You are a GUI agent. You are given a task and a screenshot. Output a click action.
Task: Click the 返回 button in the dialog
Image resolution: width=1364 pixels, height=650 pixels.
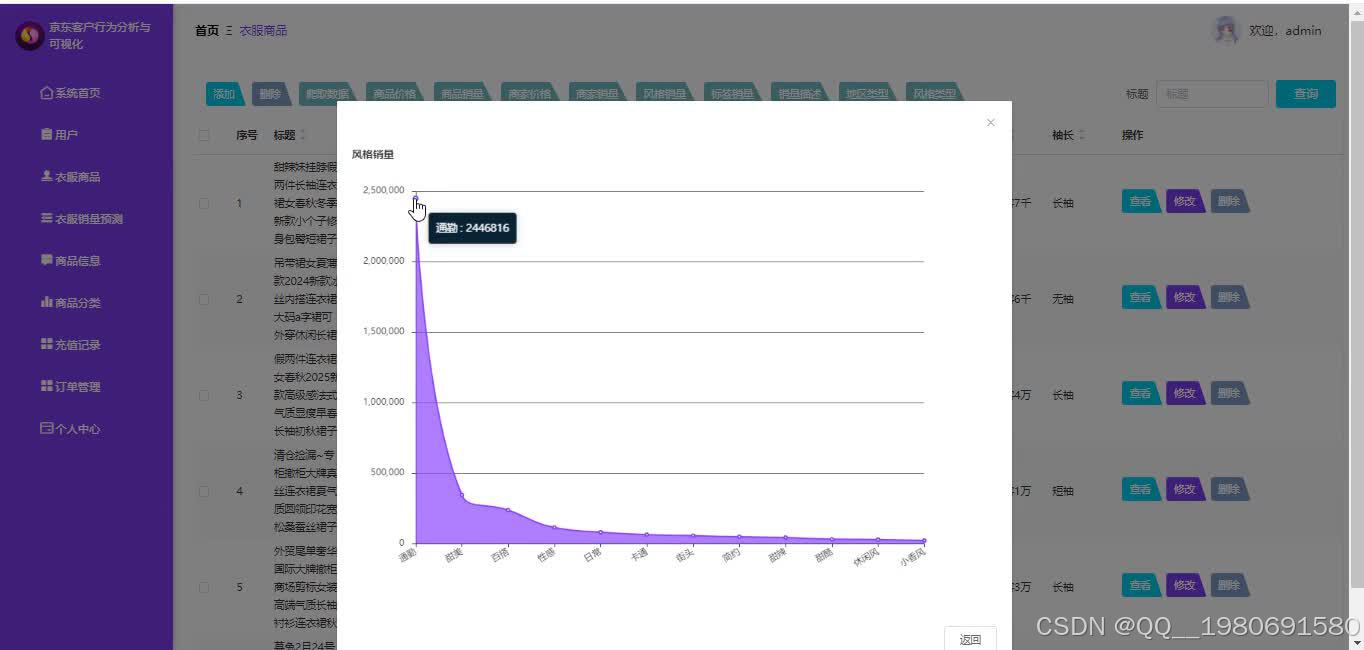970,639
